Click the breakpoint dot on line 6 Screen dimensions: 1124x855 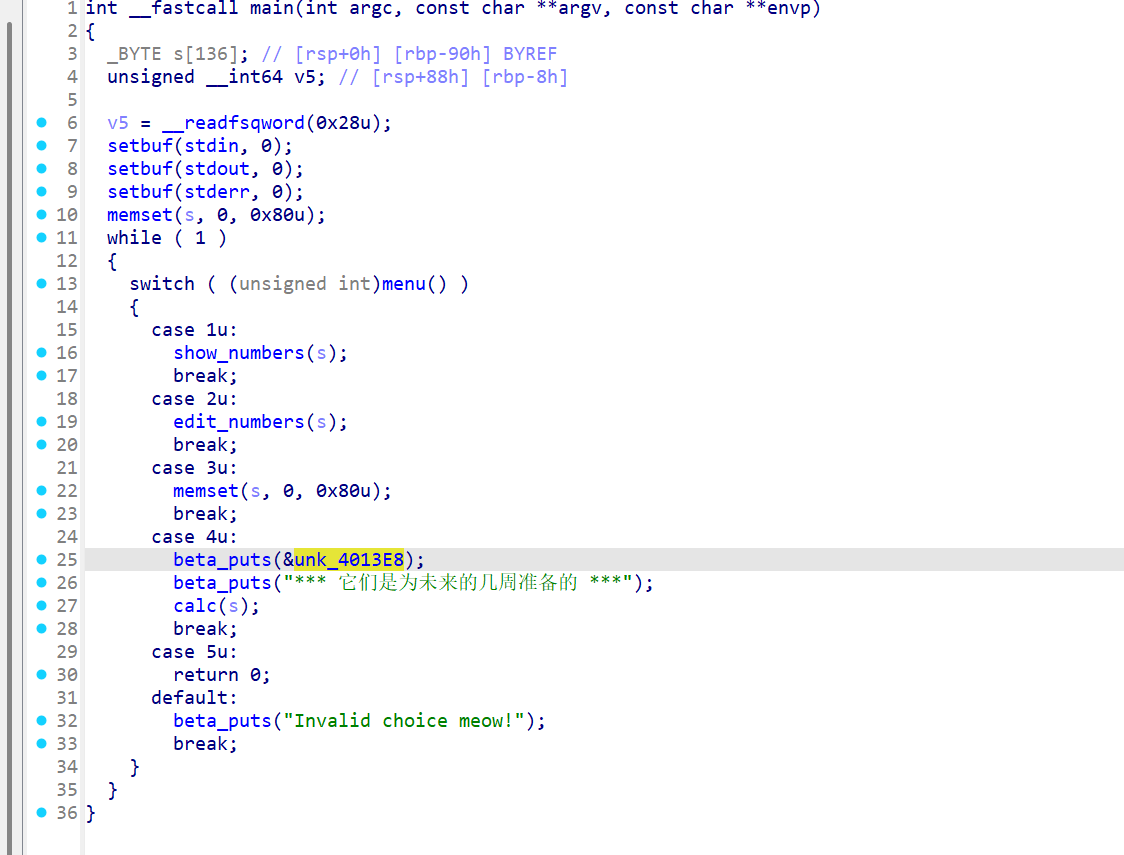(41, 123)
